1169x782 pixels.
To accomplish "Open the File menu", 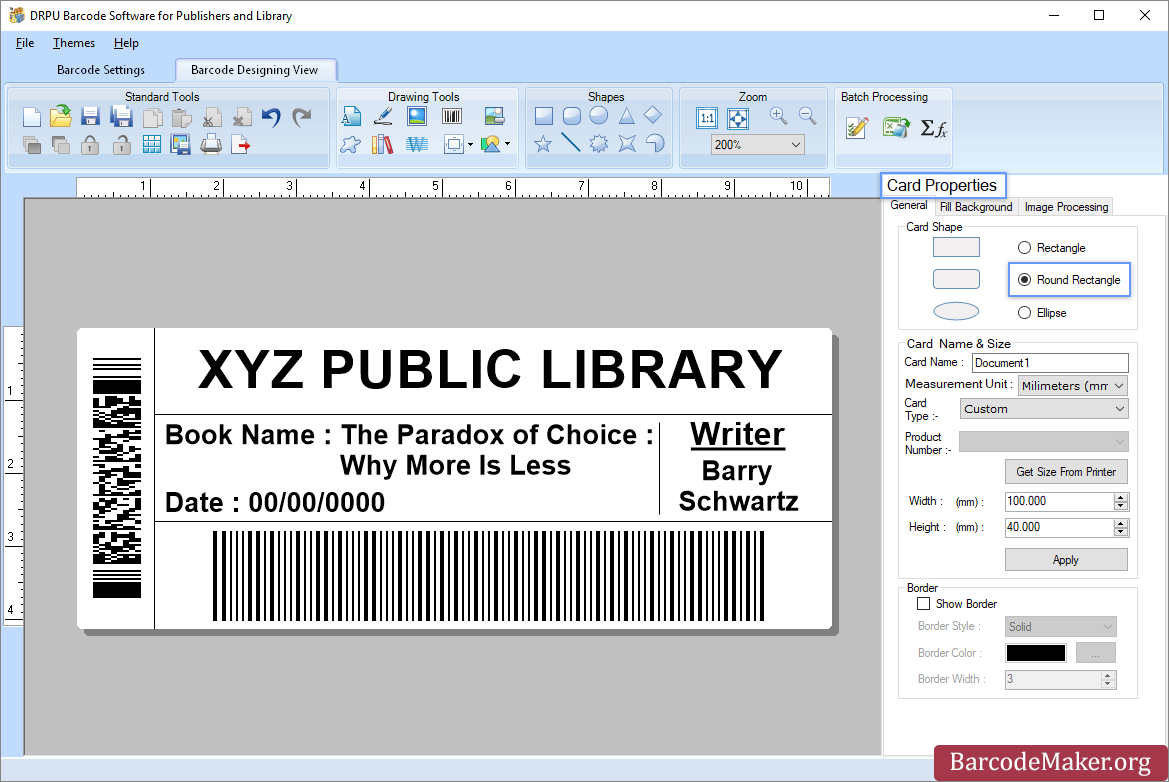I will [x=25, y=43].
